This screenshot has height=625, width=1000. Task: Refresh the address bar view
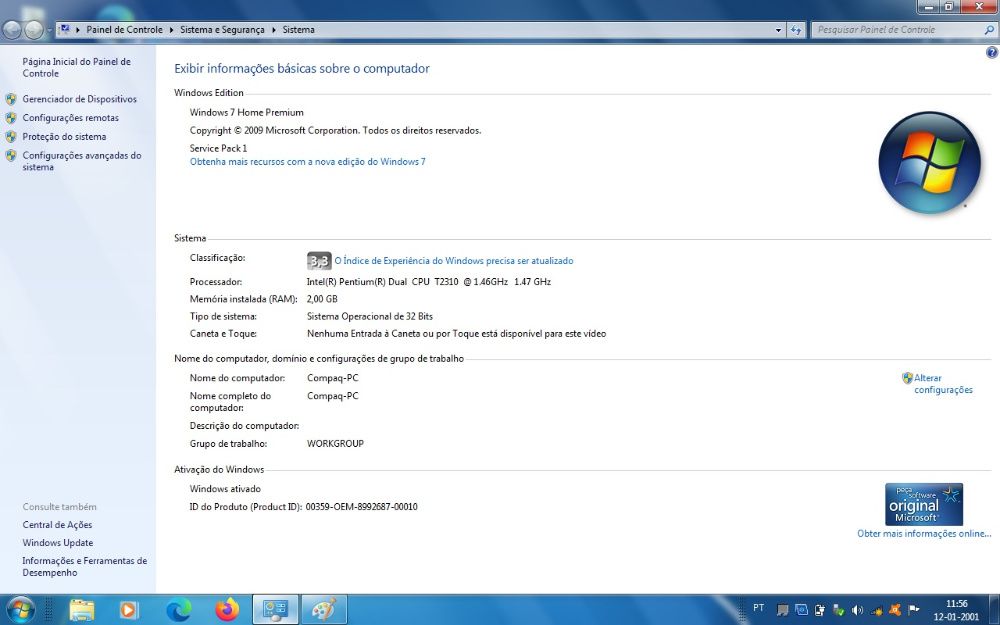(795, 29)
